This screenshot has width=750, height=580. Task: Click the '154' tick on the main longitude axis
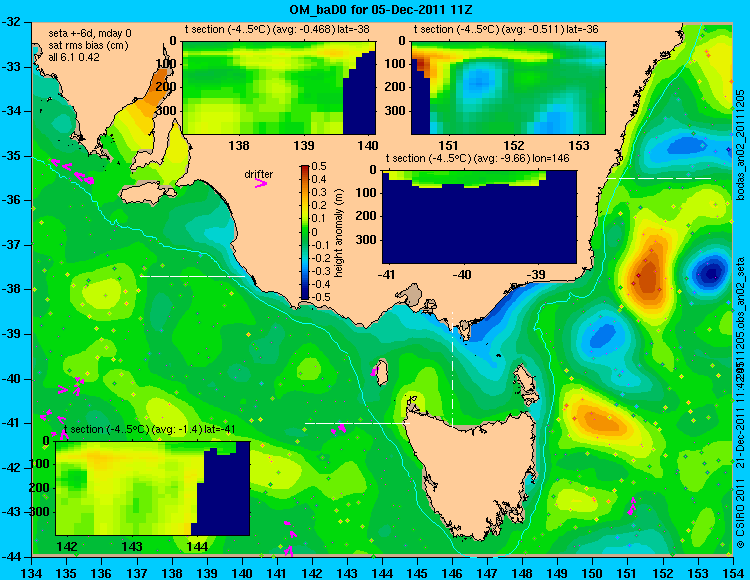[733, 573]
